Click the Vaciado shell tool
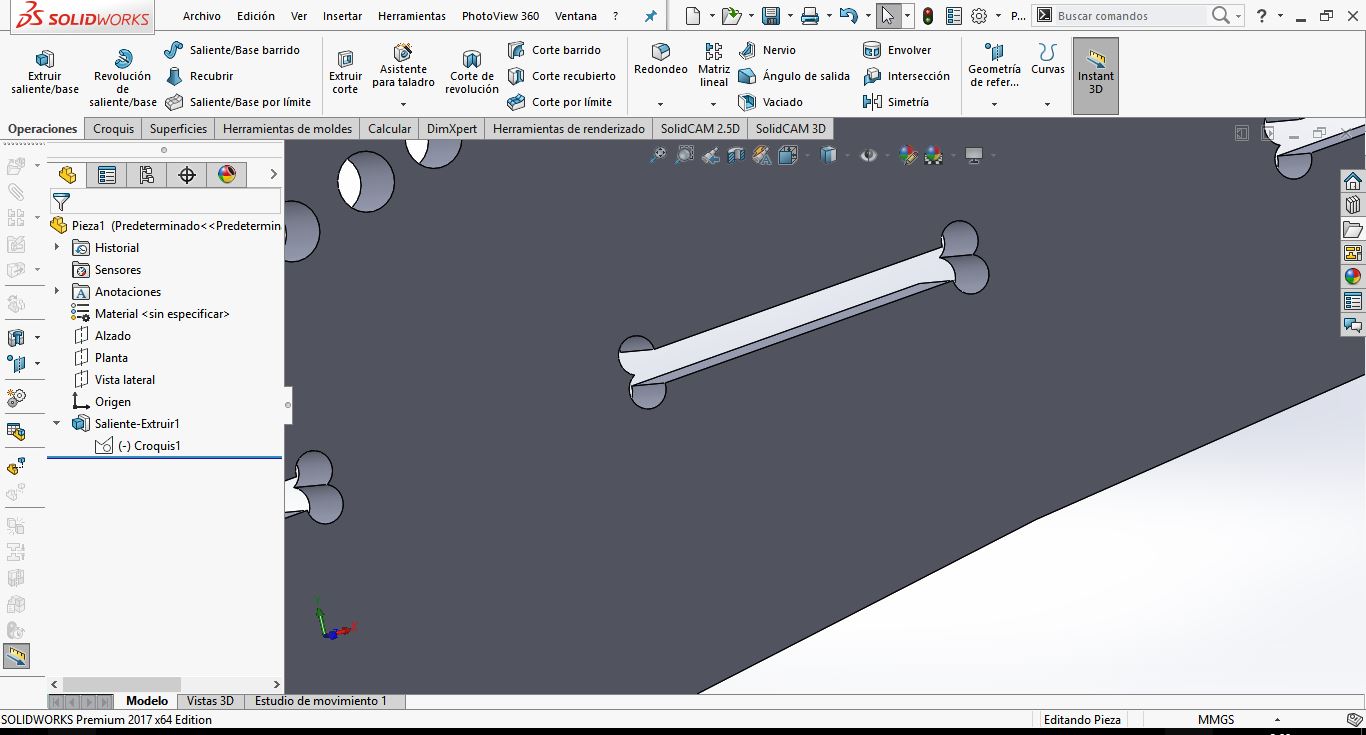 (x=770, y=102)
